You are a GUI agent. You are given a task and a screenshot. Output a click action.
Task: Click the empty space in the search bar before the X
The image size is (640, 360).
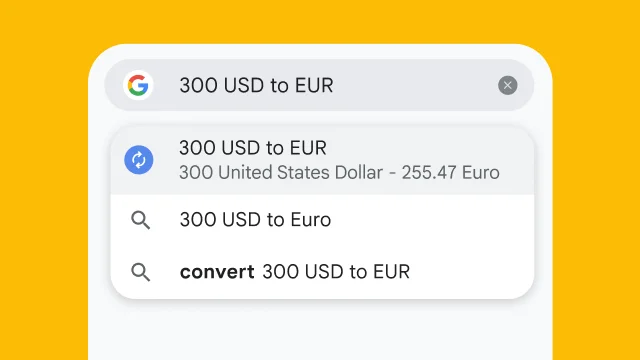pos(416,85)
